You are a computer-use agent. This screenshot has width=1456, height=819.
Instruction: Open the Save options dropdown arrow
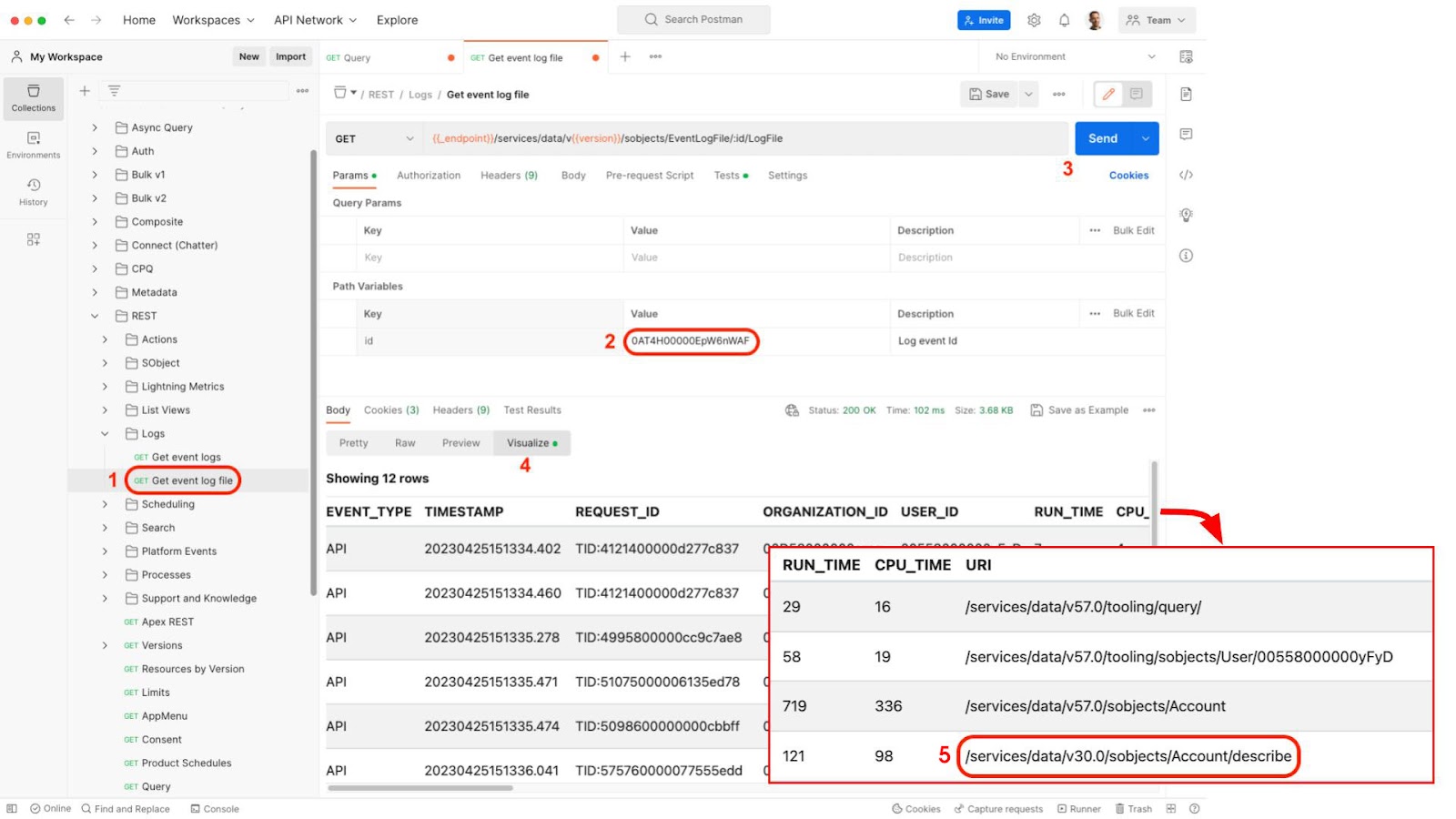pos(1028,94)
